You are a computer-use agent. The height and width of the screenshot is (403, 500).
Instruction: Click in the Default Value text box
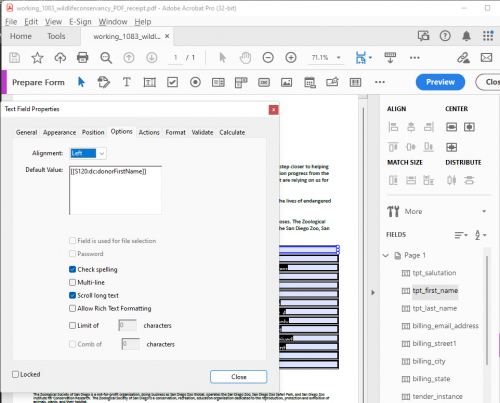pos(115,190)
